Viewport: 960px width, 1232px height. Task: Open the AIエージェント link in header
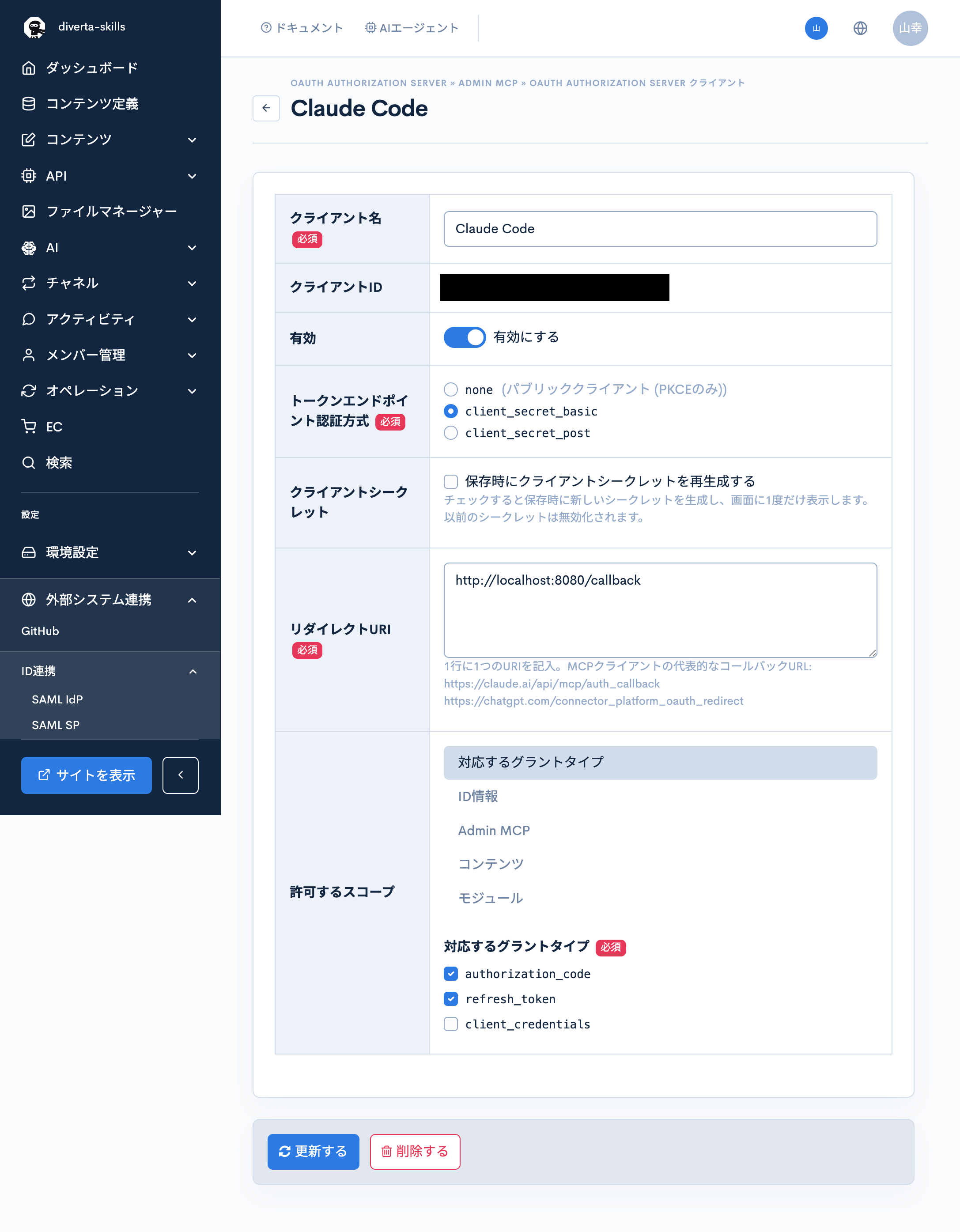click(x=411, y=28)
